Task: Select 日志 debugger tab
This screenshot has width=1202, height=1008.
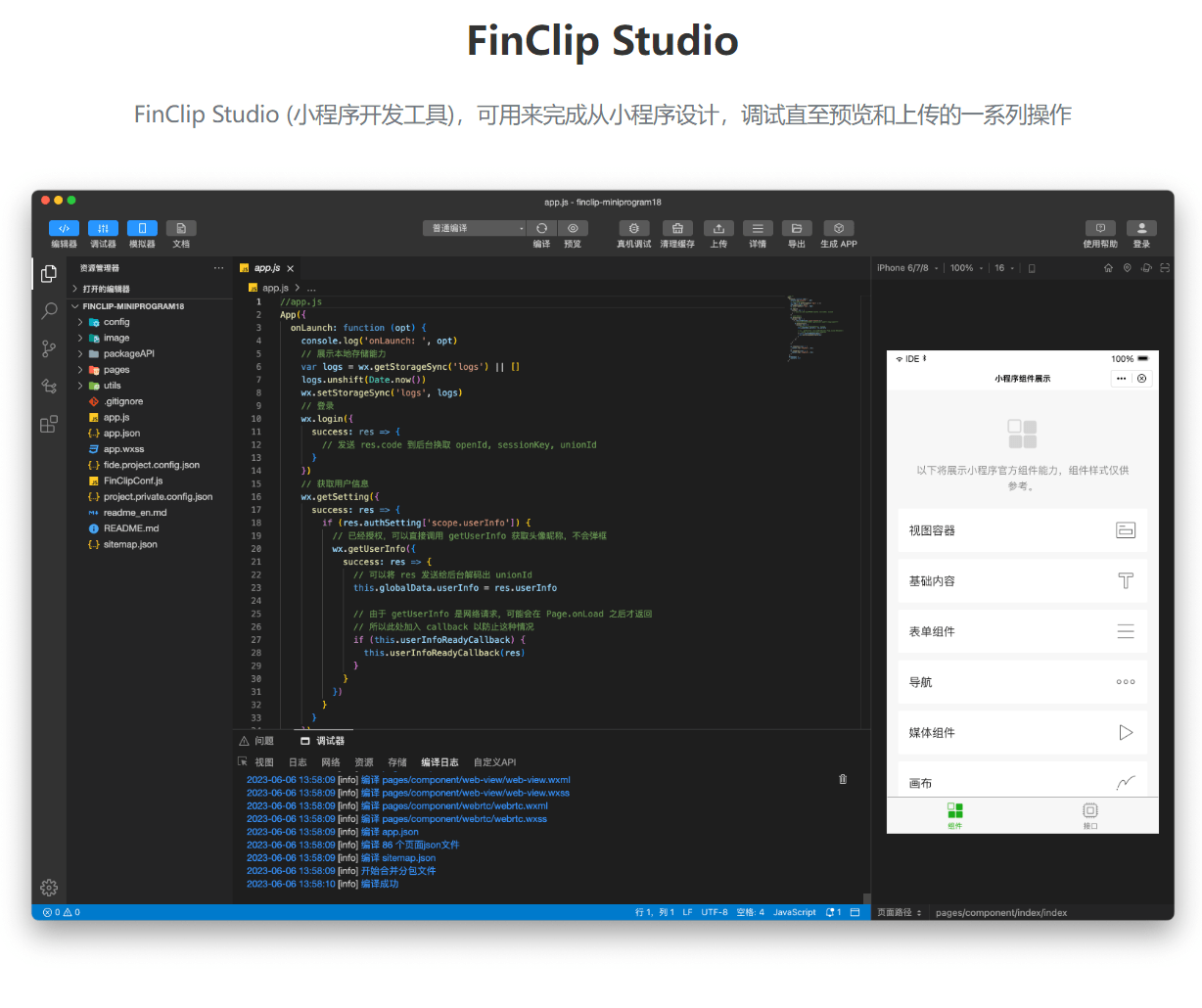Action: point(298,762)
